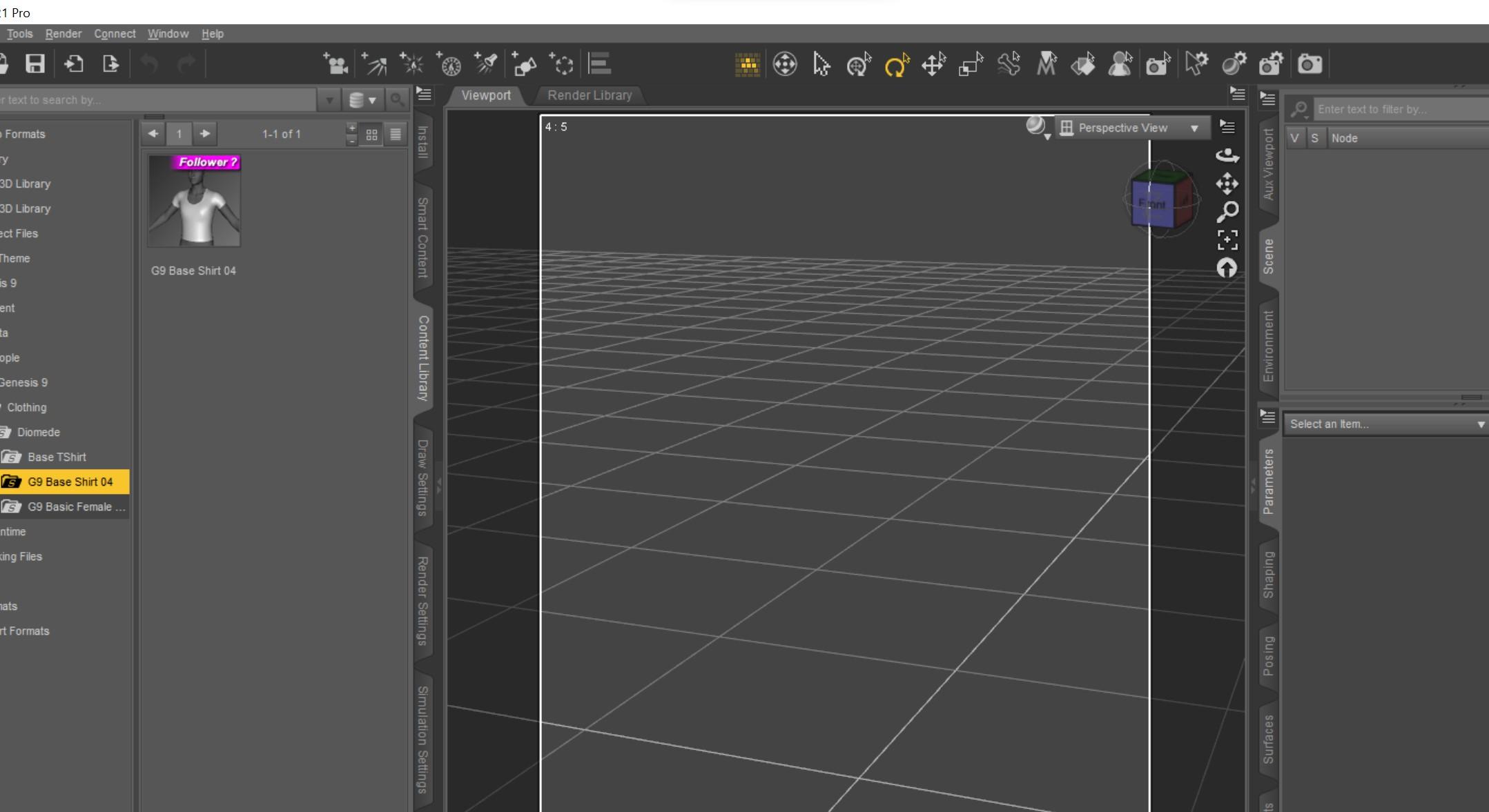Select the Base TShirt folder
This screenshot has width=1489, height=812.
[x=57, y=457]
